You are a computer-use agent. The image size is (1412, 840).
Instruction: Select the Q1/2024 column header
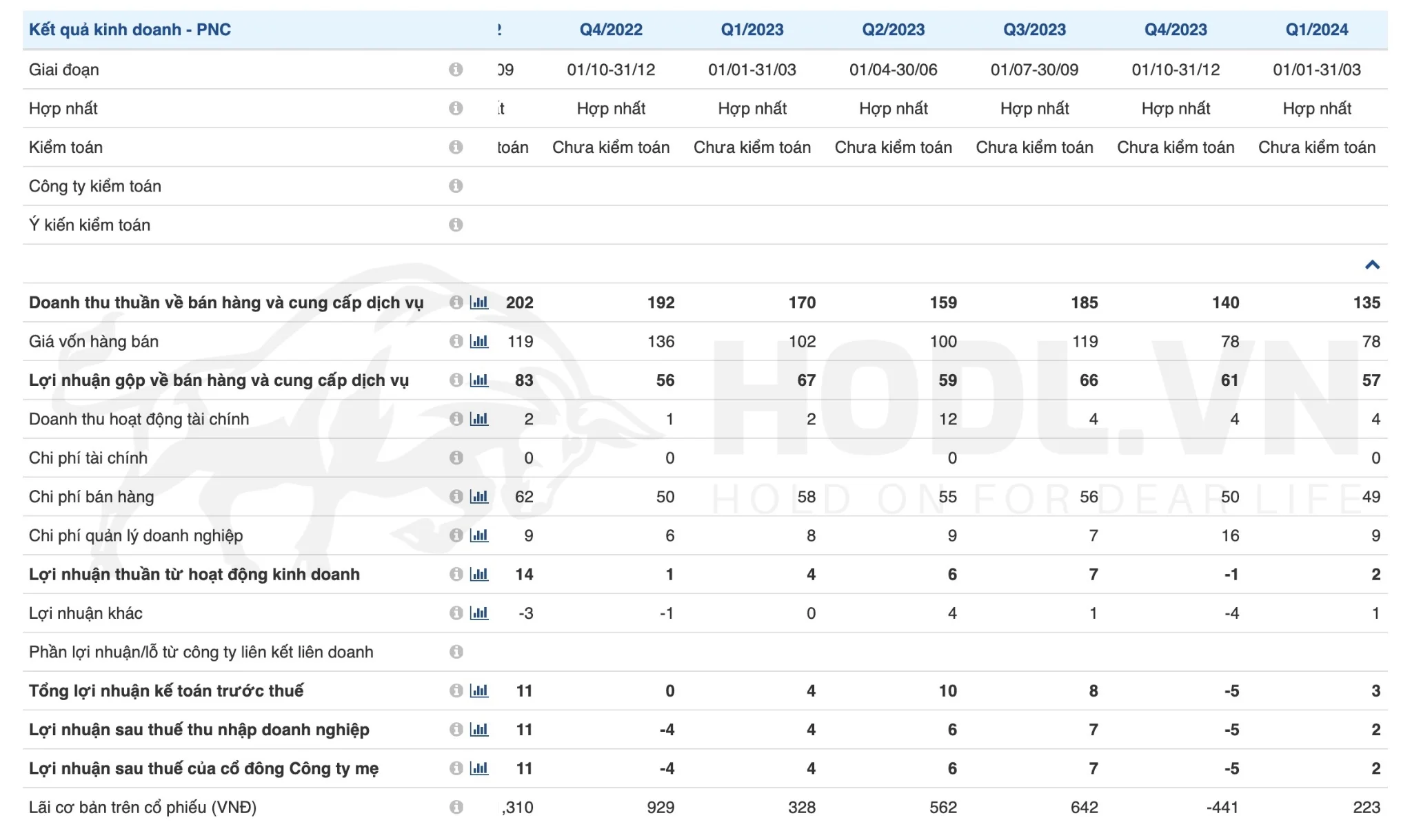click(x=1317, y=30)
